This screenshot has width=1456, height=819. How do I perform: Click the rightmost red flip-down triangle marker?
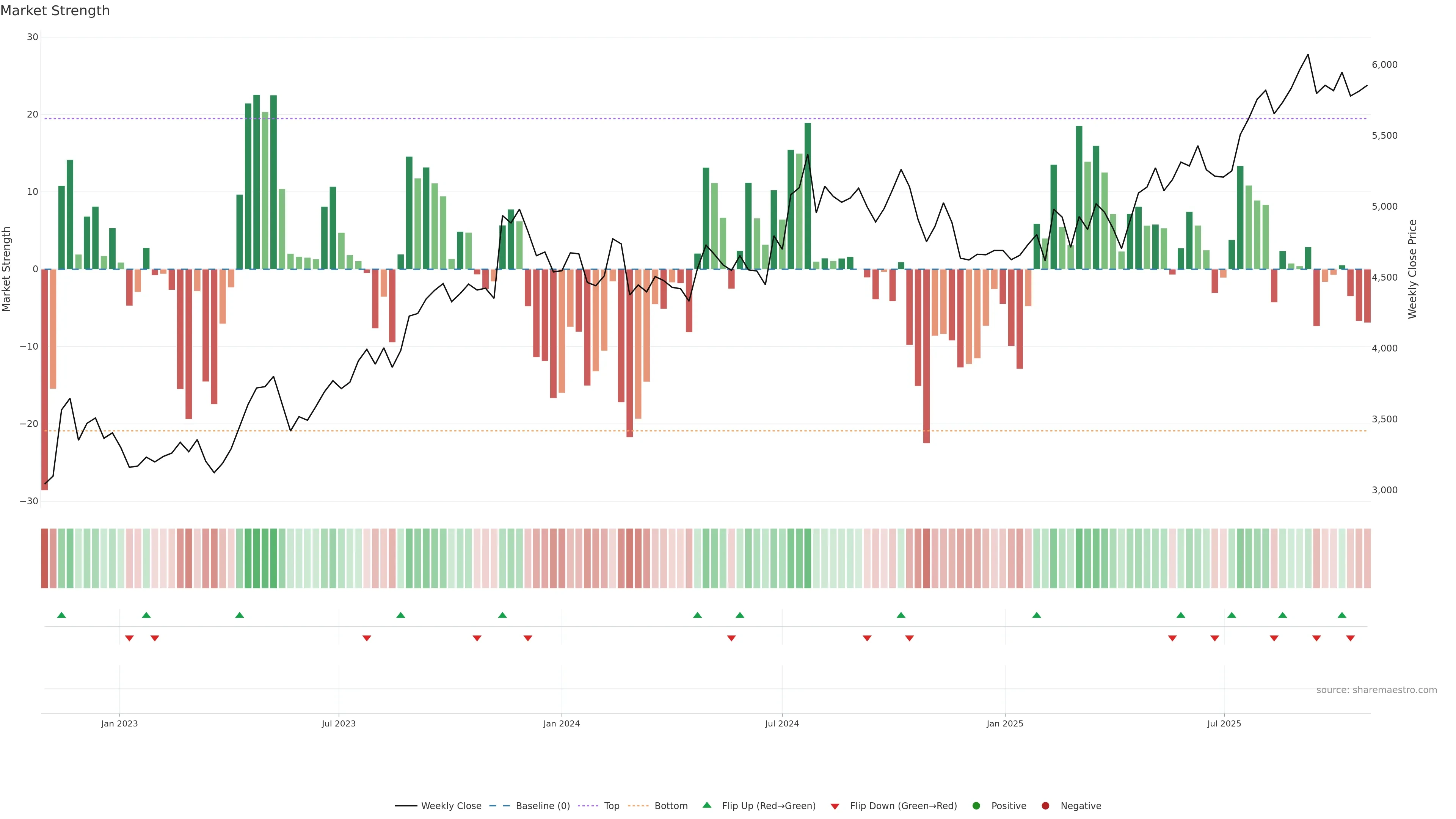(1350, 638)
